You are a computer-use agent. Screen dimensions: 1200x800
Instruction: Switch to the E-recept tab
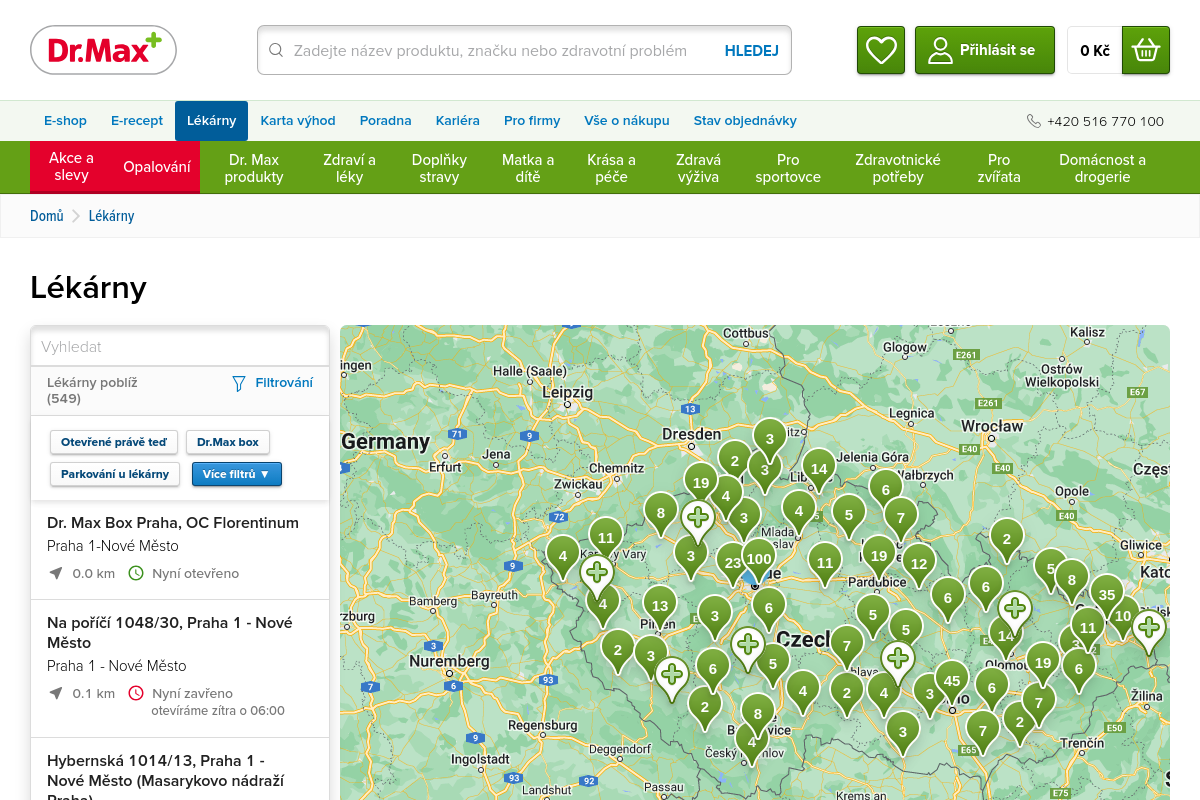[137, 121]
